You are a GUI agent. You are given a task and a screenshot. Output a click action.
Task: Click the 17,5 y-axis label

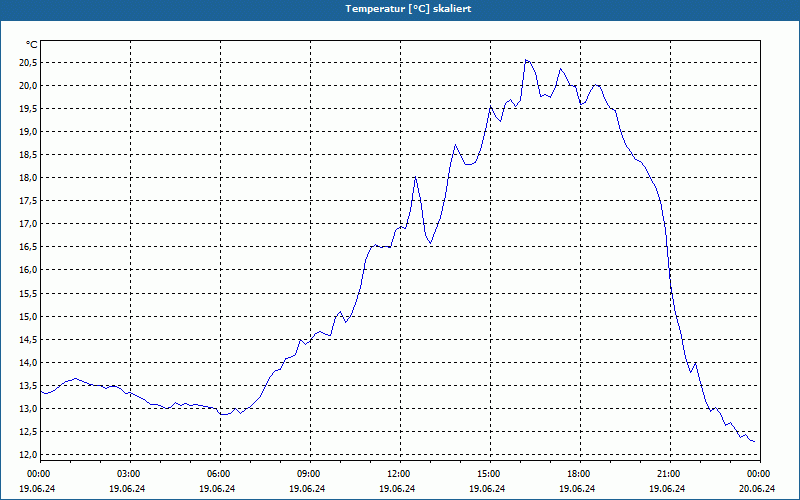pyautogui.click(x=29, y=201)
